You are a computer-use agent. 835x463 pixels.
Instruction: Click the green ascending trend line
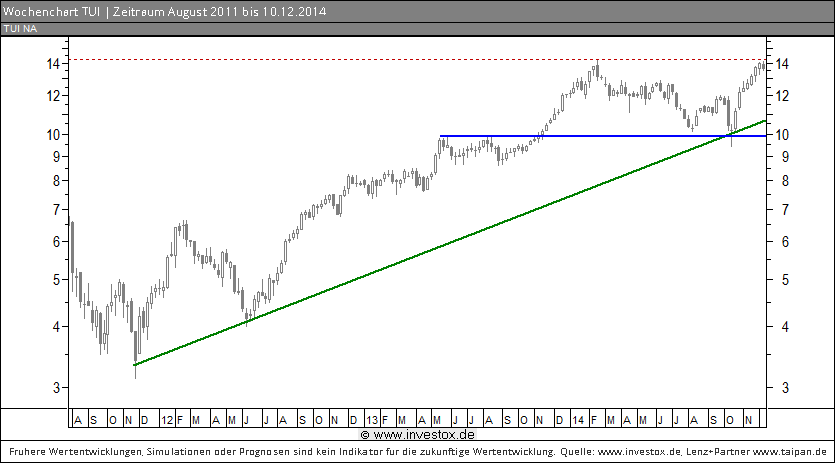pyautogui.click(x=449, y=243)
